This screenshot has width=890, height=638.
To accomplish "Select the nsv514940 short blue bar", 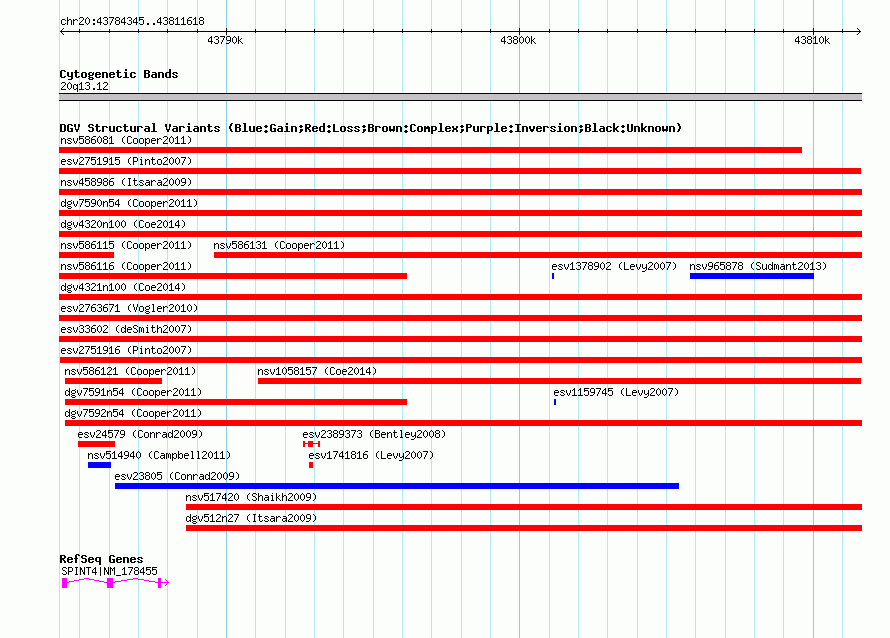I will [99, 465].
